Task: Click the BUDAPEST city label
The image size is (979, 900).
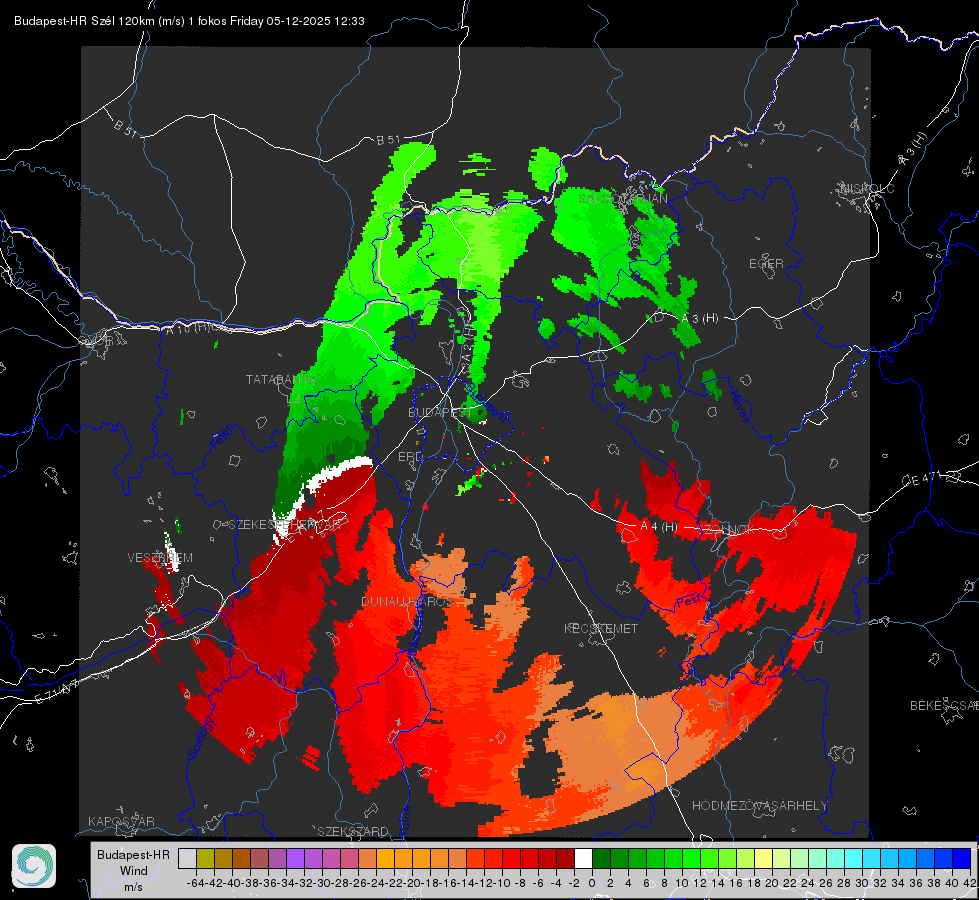Action: tap(440, 412)
